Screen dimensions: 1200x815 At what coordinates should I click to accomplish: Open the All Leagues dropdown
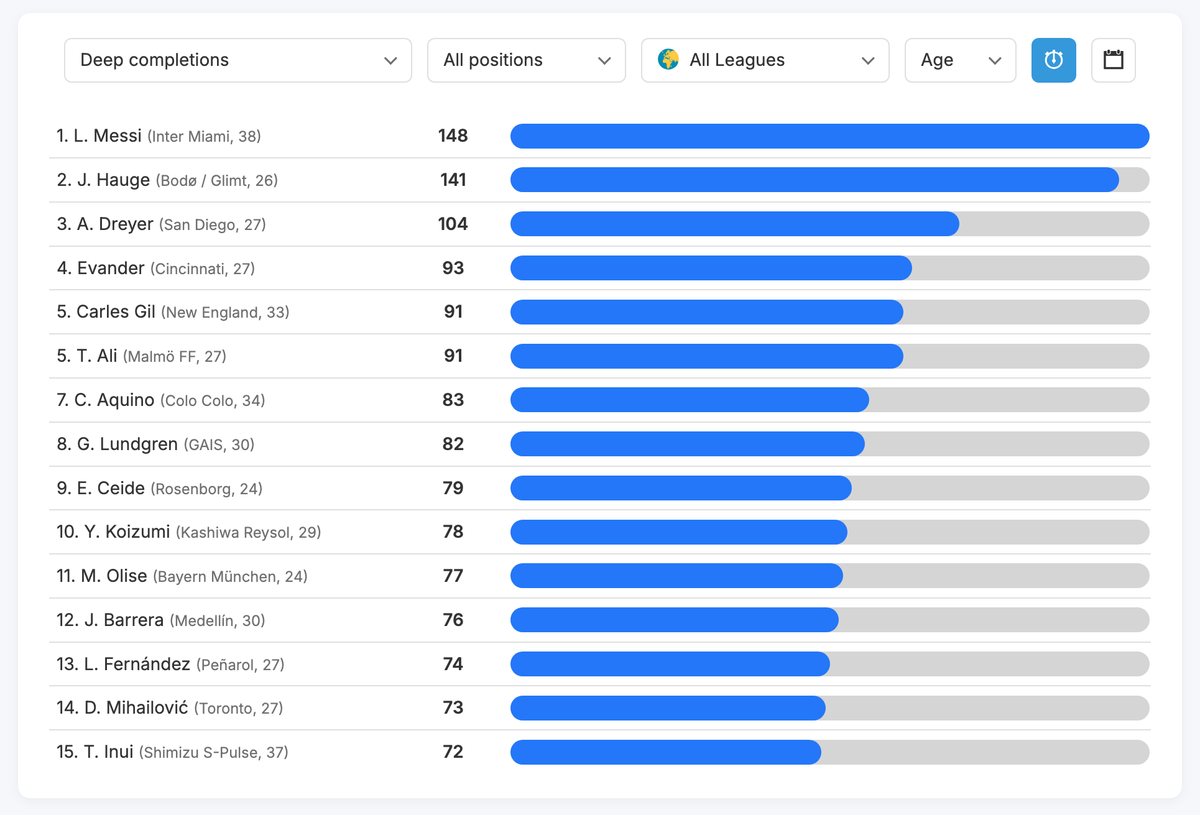click(x=765, y=60)
